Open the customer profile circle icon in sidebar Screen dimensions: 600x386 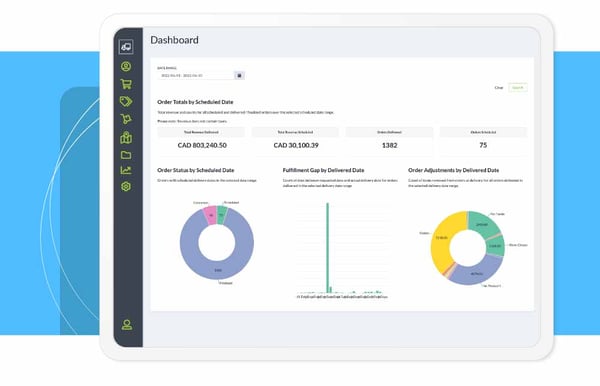(126, 67)
